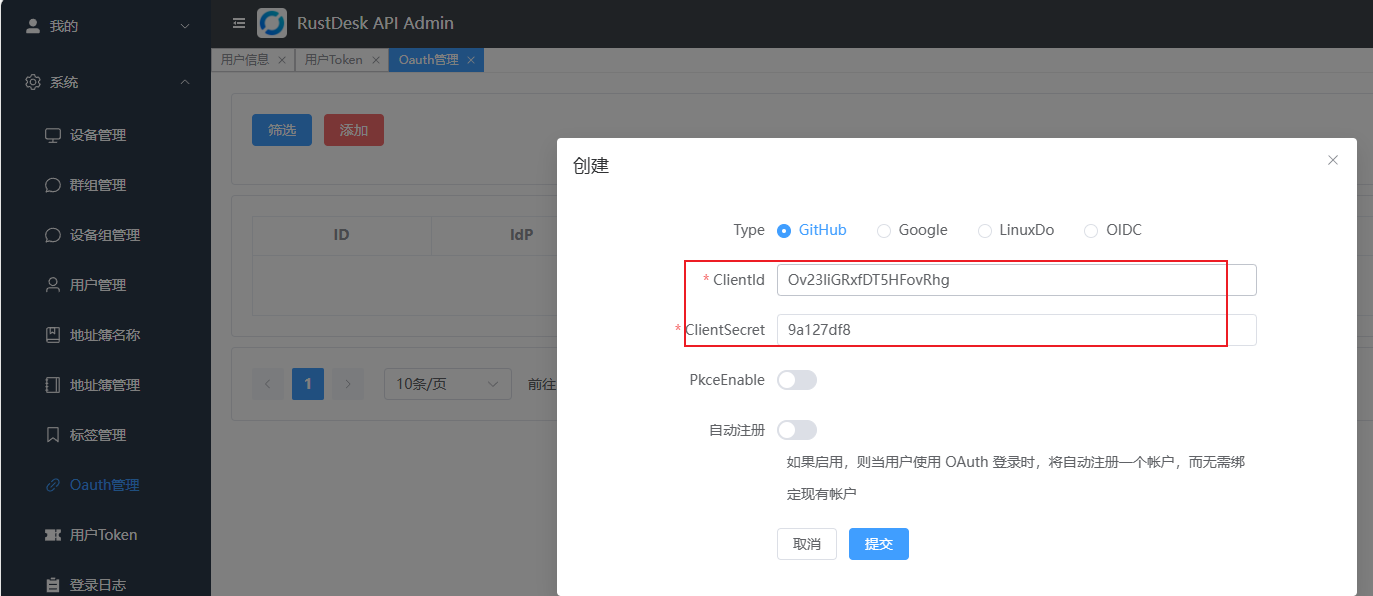Click the sidebar collapse hamburger icon
Screen dimensions: 1373x596
[x=238, y=23]
